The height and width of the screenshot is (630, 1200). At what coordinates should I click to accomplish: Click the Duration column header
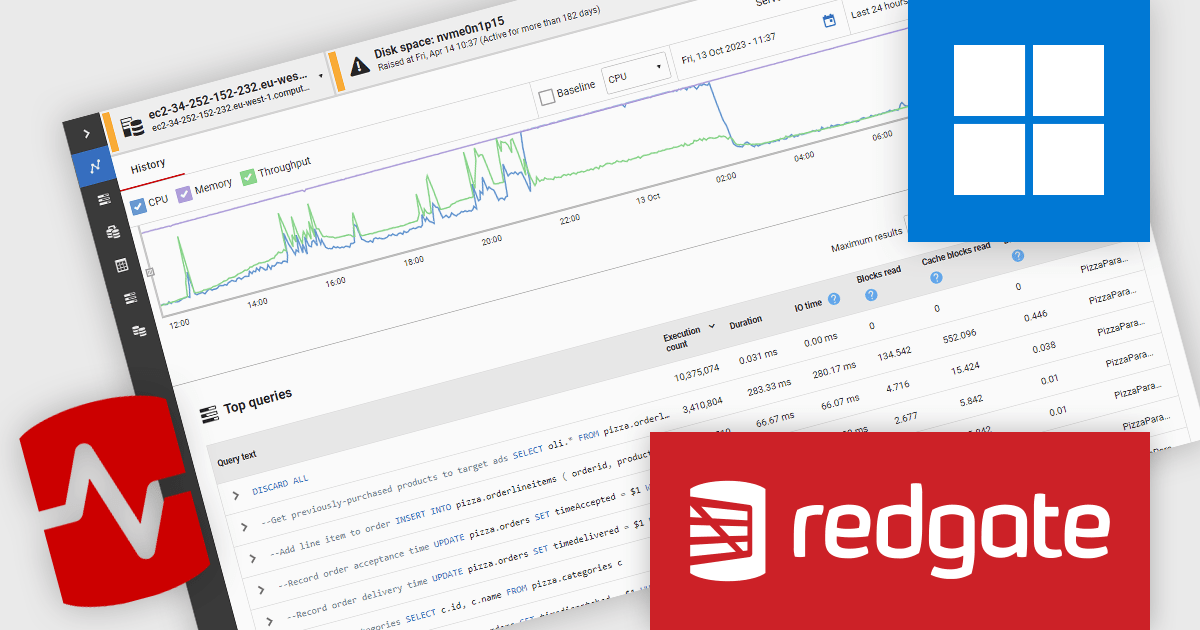[x=746, y=323]
